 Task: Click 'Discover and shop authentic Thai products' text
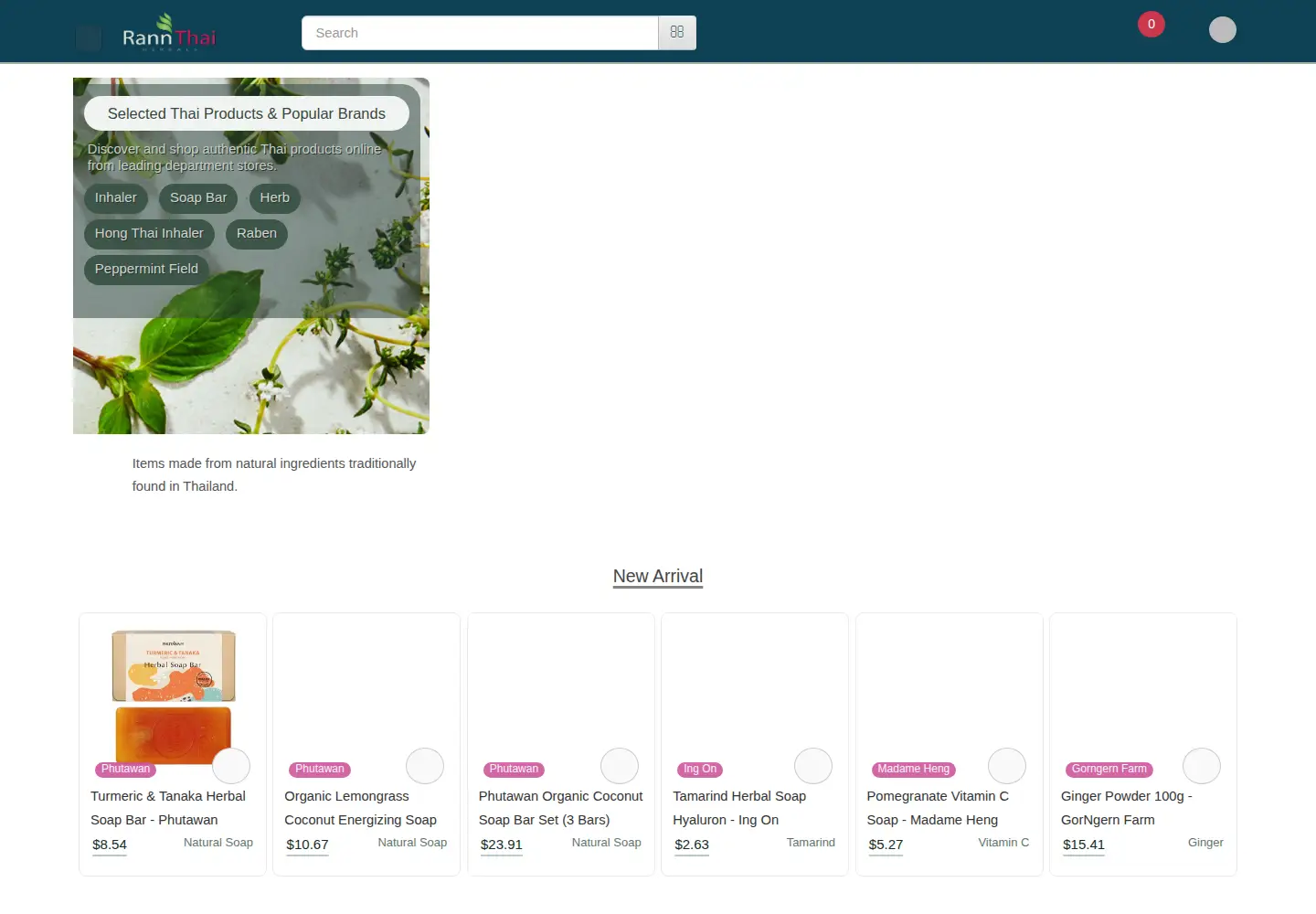[x=235, y=157]
